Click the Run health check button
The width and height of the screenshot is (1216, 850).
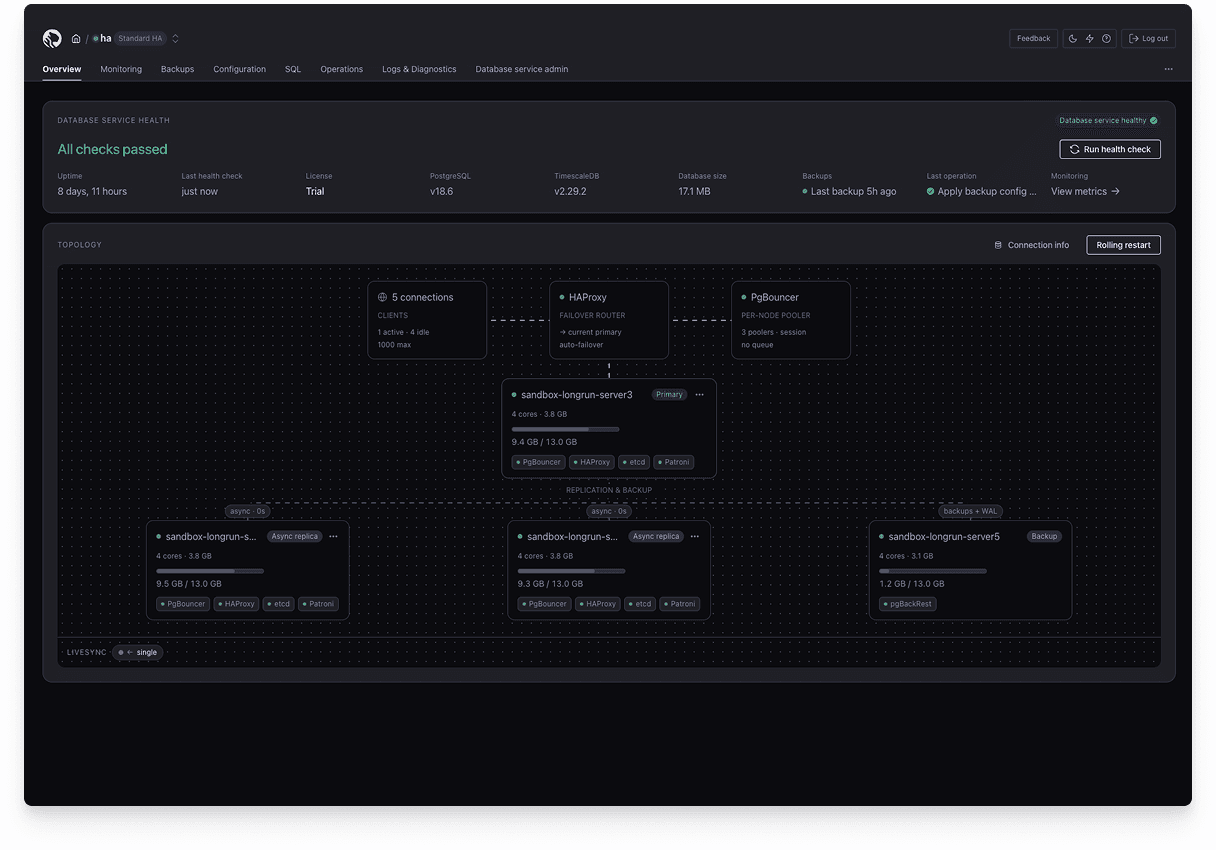click(1110, 149)
